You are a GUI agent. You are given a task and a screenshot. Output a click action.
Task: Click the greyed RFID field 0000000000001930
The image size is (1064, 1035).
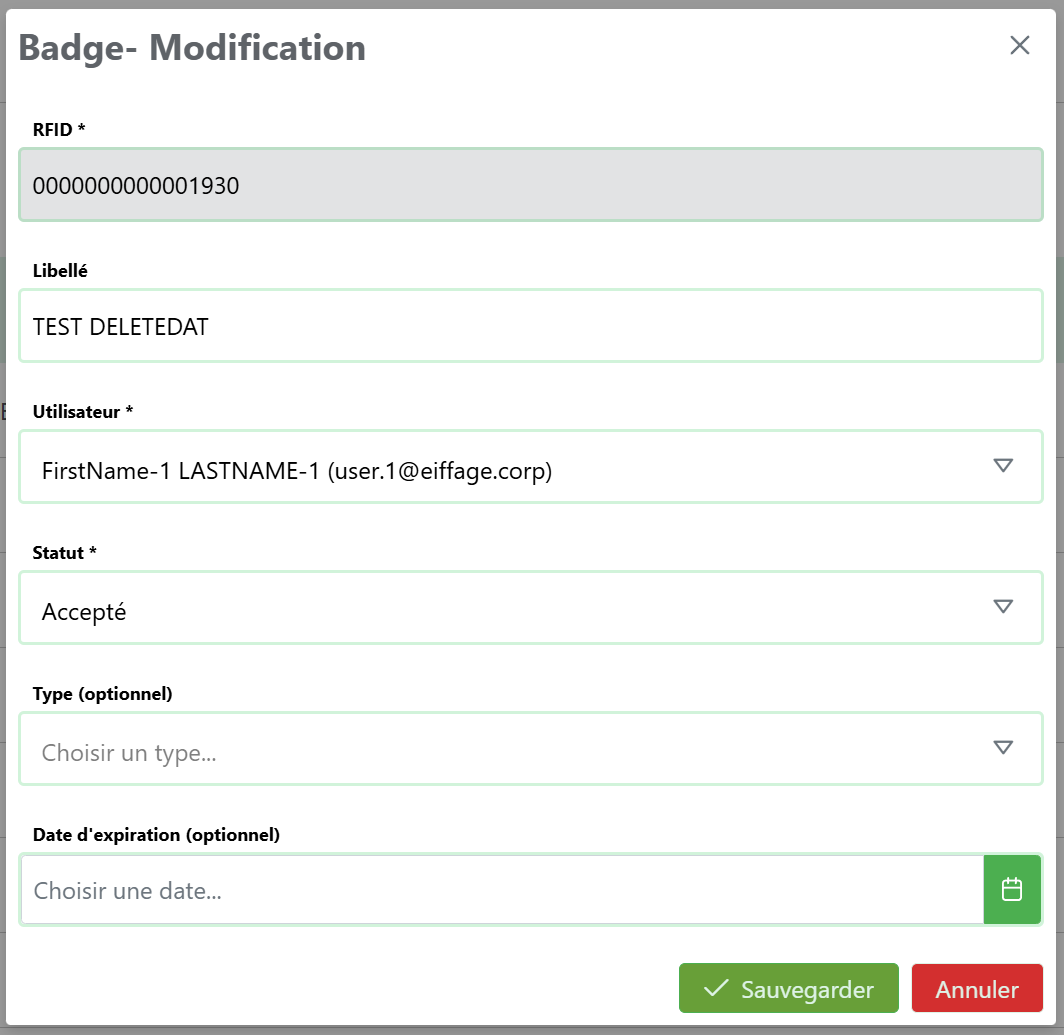[530, 185]
